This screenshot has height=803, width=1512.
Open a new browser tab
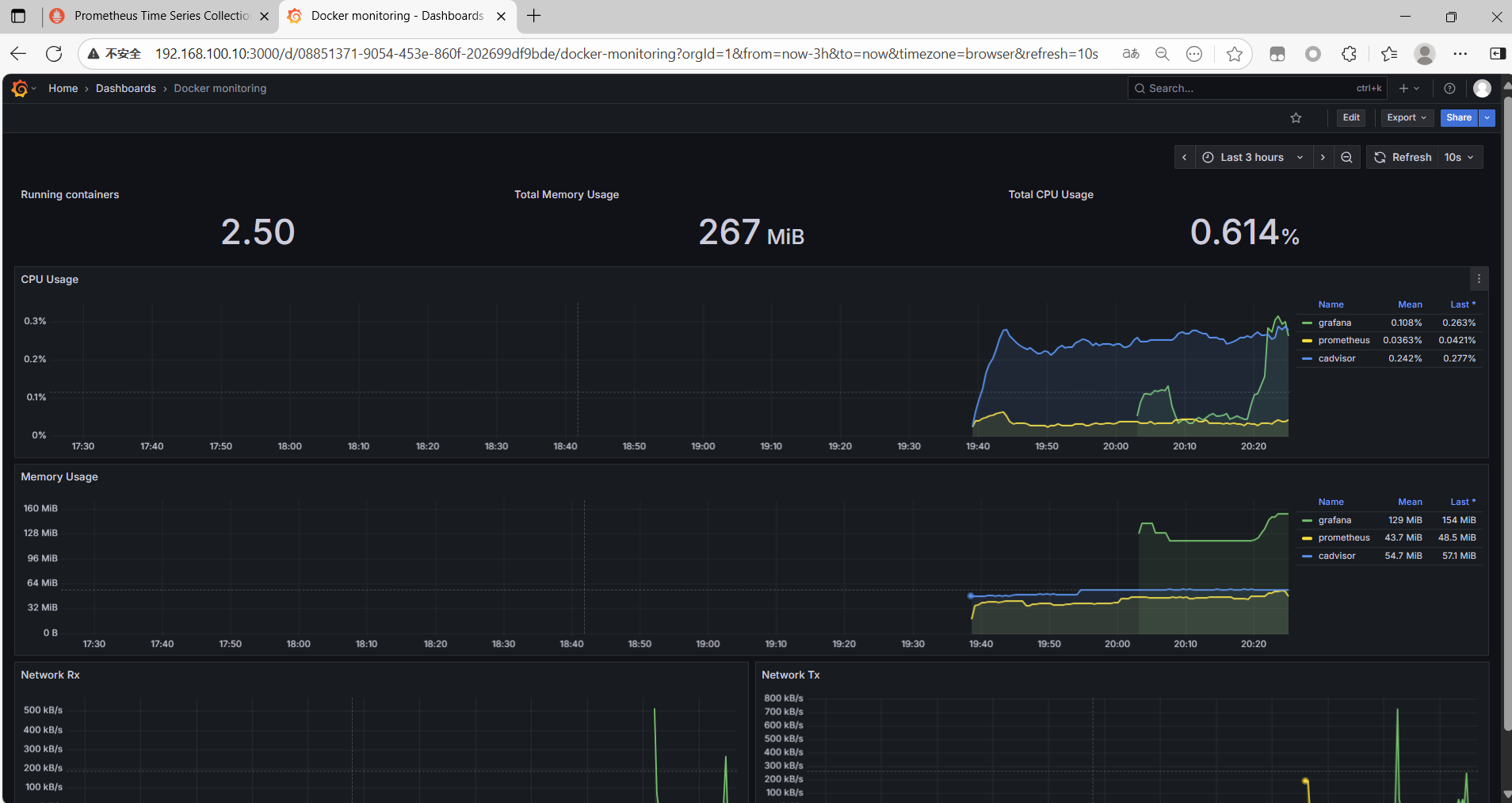tap(534, 16)
